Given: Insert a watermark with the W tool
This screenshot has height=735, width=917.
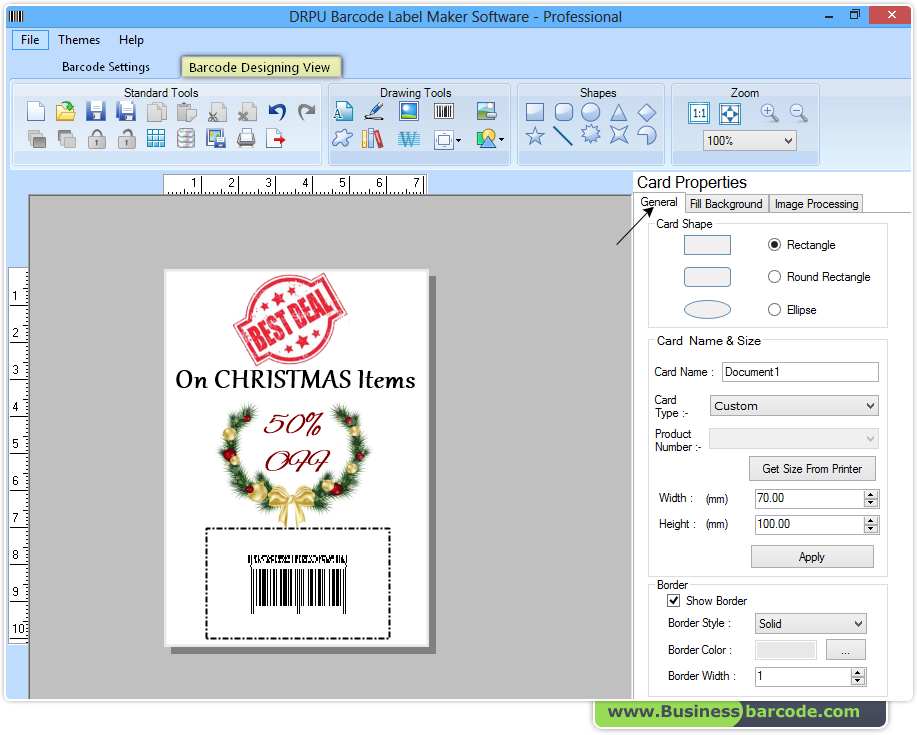Looking at the screenshot, I should point(409,139).
